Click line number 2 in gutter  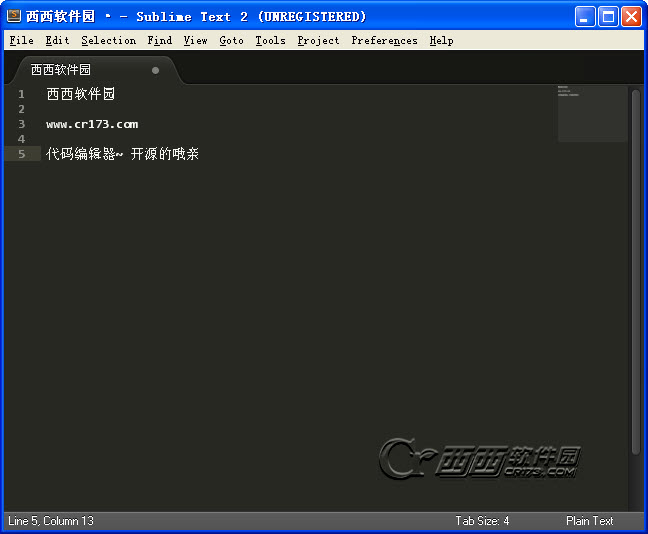tap(21, 109)
